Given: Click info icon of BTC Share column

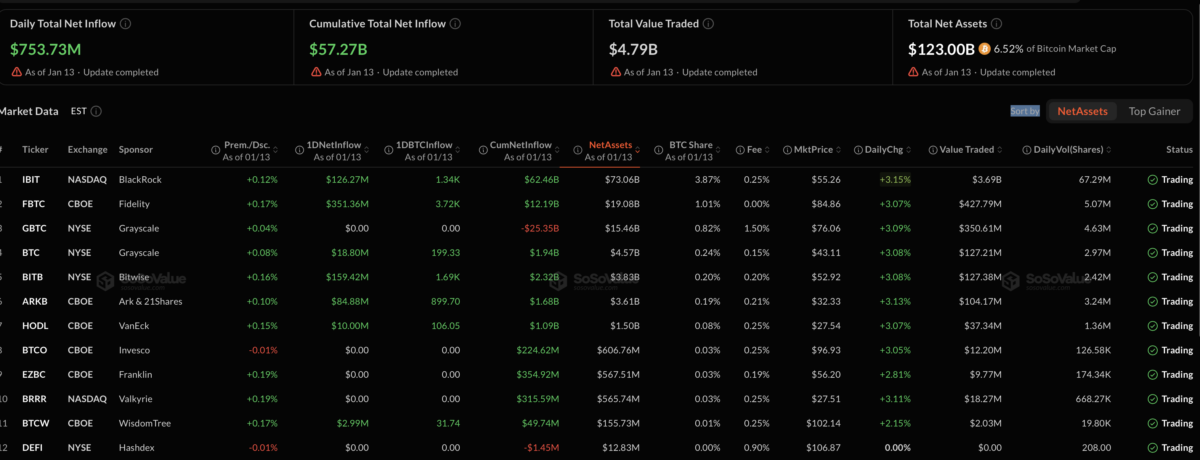Looking at the screenshot, I should [658, 150].
